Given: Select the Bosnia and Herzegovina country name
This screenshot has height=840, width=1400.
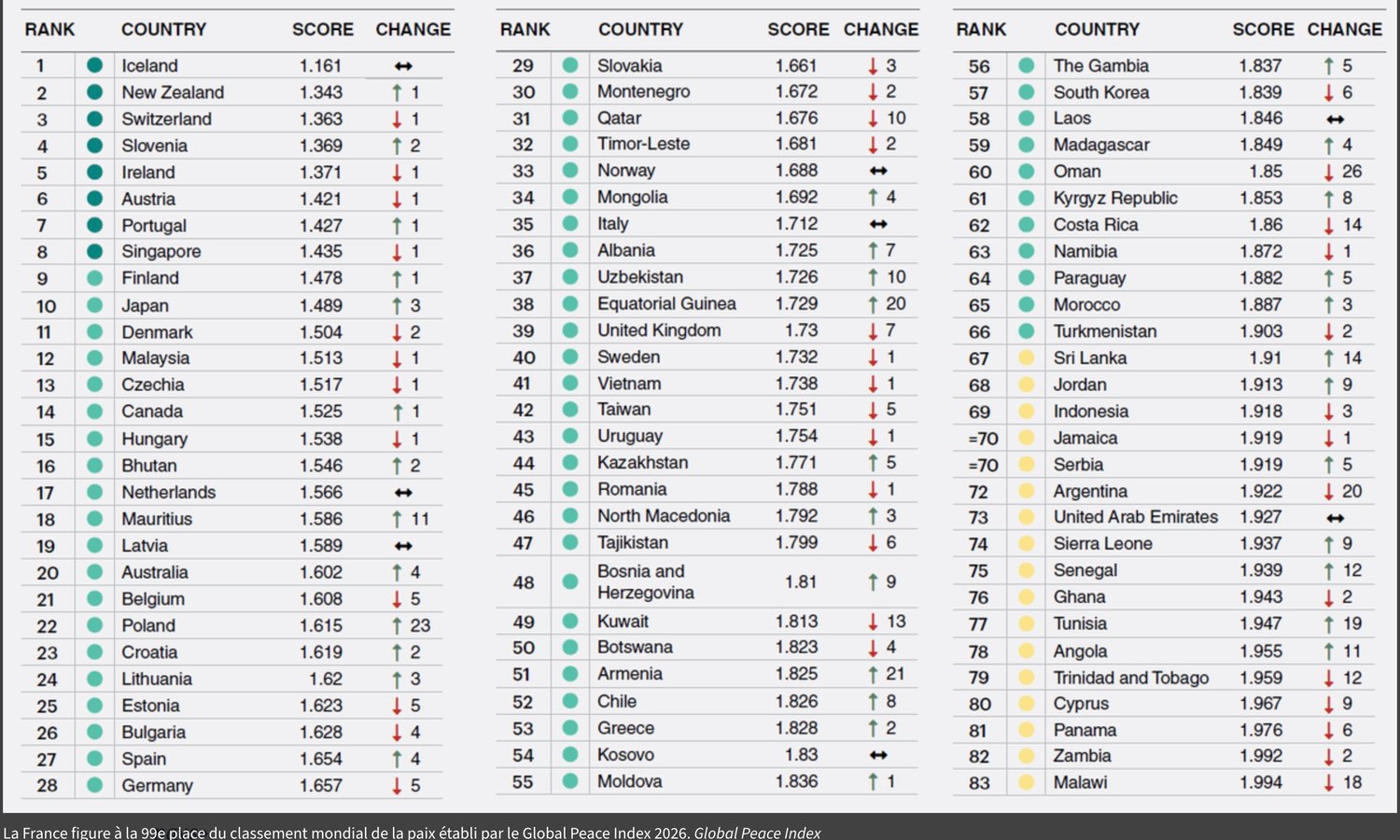Looking at the screenshot, I should tap(646, 581).
